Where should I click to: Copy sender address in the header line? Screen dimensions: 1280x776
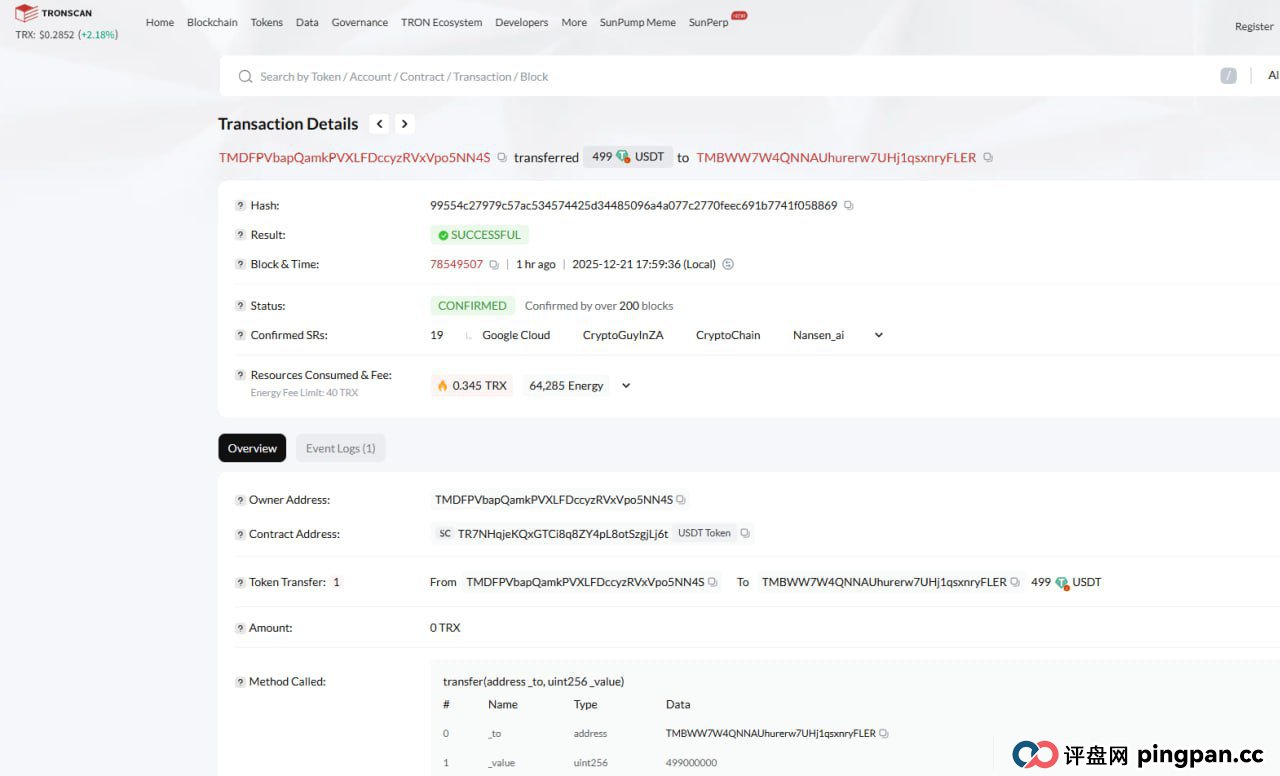pos(502,158)
